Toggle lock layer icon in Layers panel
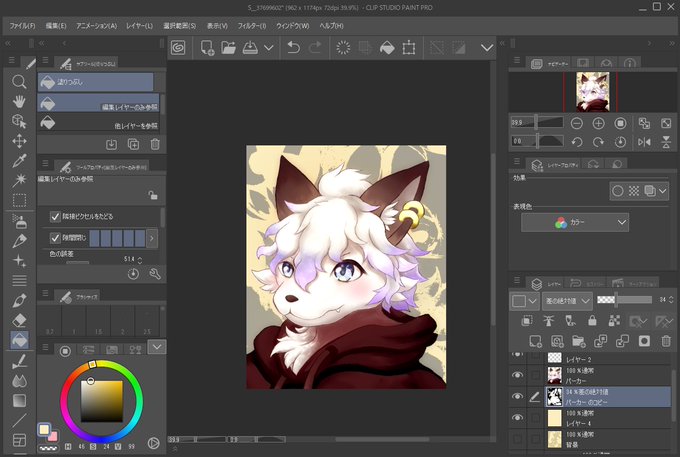Image resolution: width=680 pixels, height=457 pixels. (x=592, y=321)
